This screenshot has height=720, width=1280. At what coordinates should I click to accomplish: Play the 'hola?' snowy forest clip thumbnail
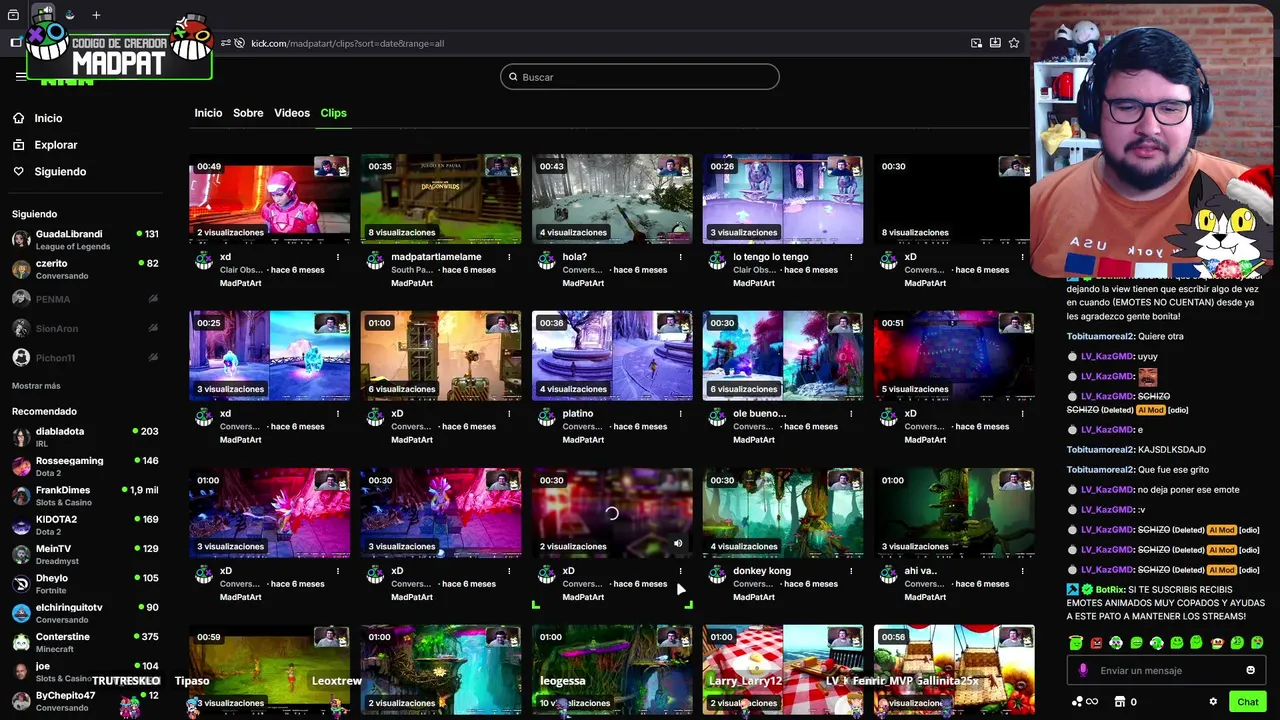pos(612,199)
